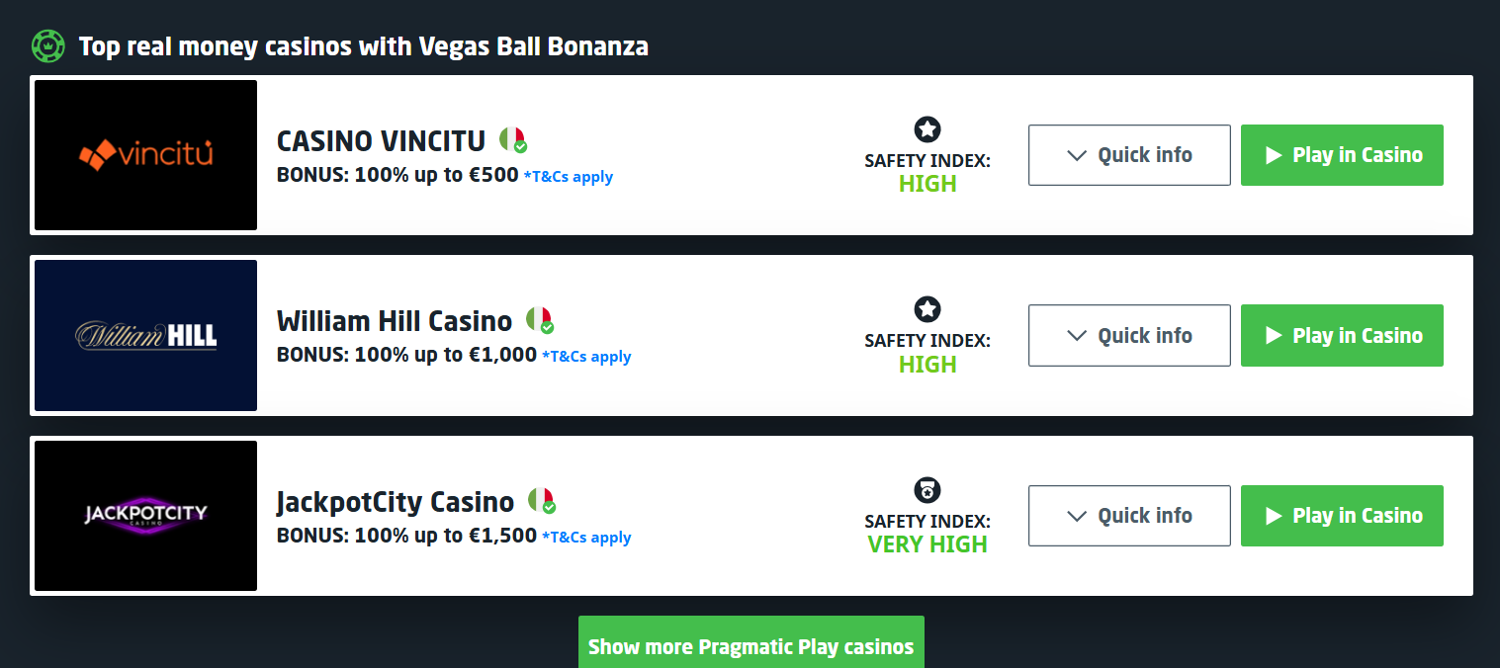Click the star safety badge for William Hill

[x=927, y=309]
